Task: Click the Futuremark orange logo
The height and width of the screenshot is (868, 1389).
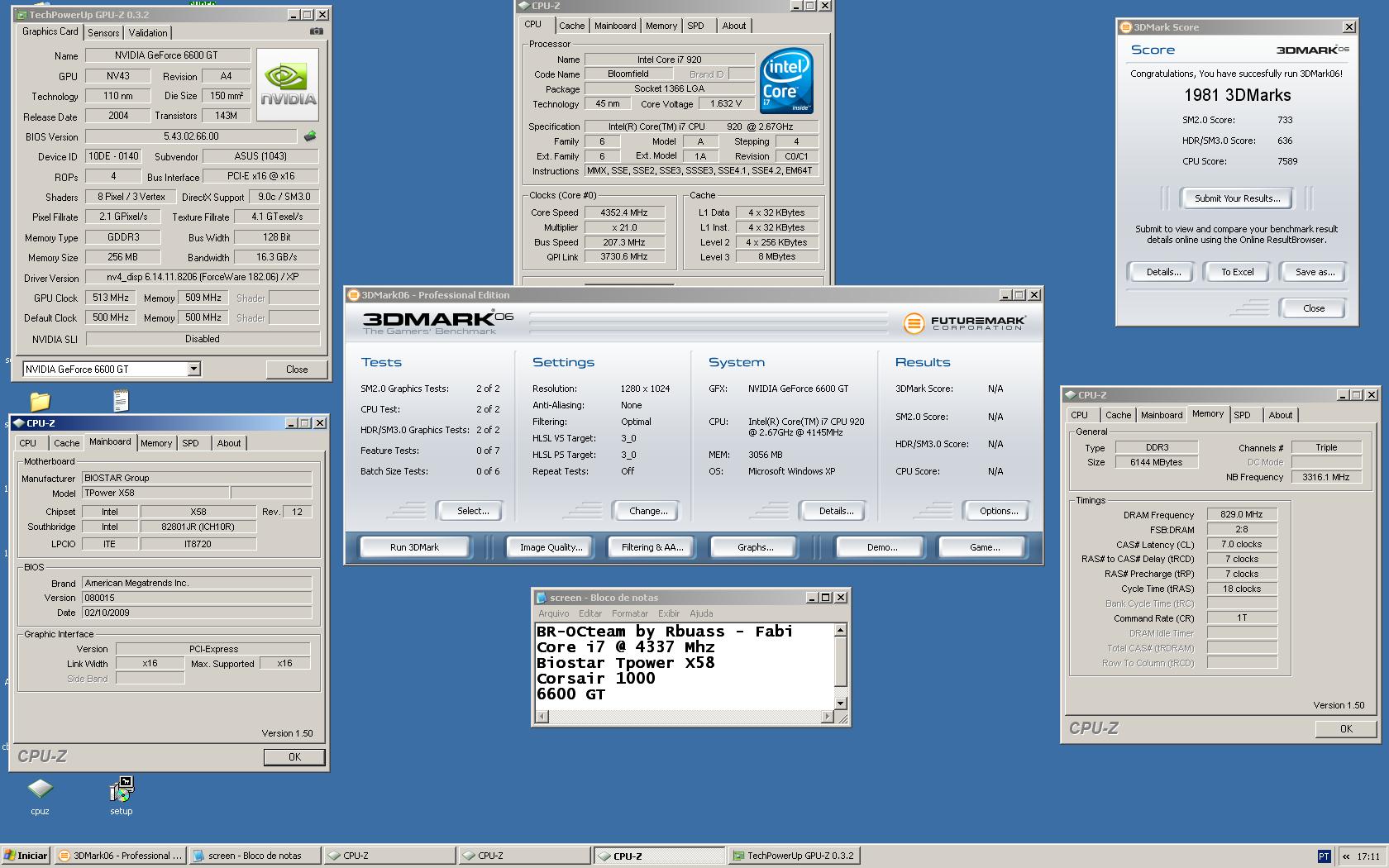Action: (x=914, y=323)
